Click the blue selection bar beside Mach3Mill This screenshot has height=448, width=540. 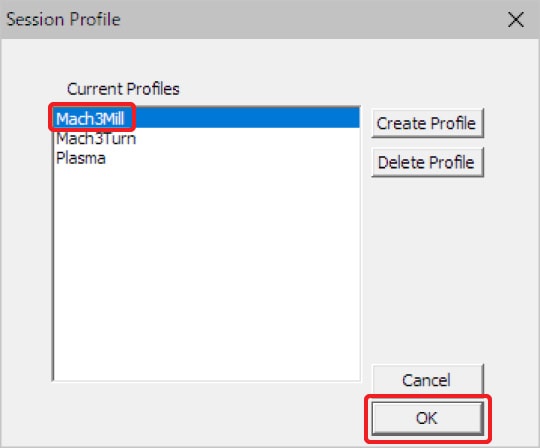click(247, 118)
